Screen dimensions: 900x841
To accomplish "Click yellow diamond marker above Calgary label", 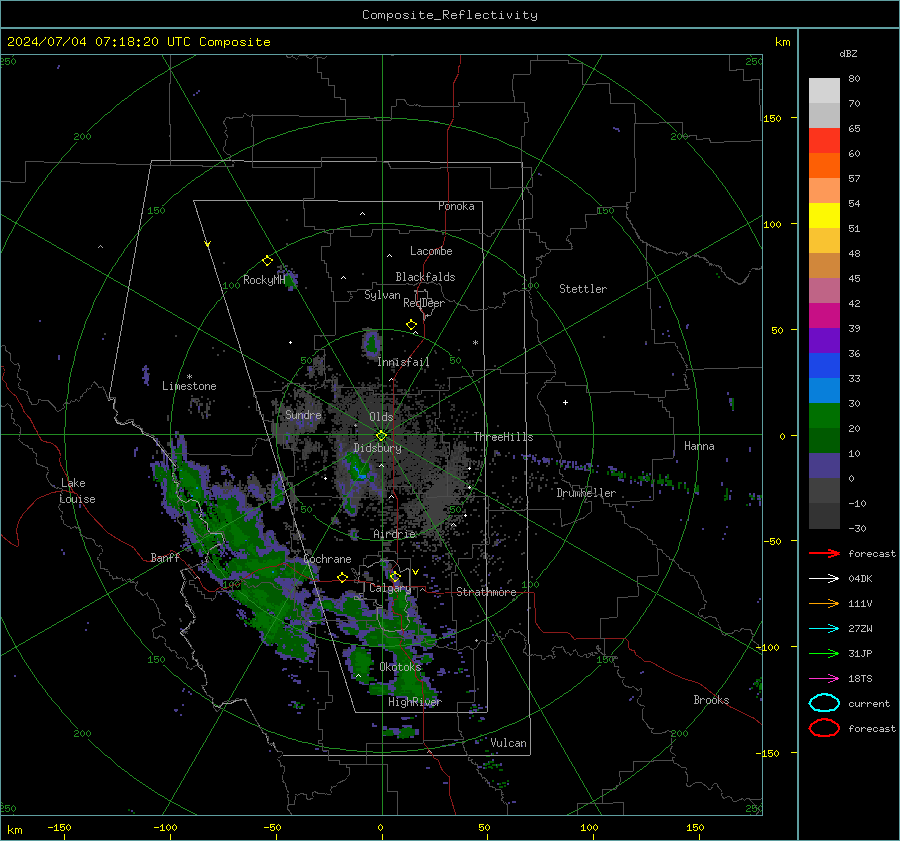I will click(395, 576).
